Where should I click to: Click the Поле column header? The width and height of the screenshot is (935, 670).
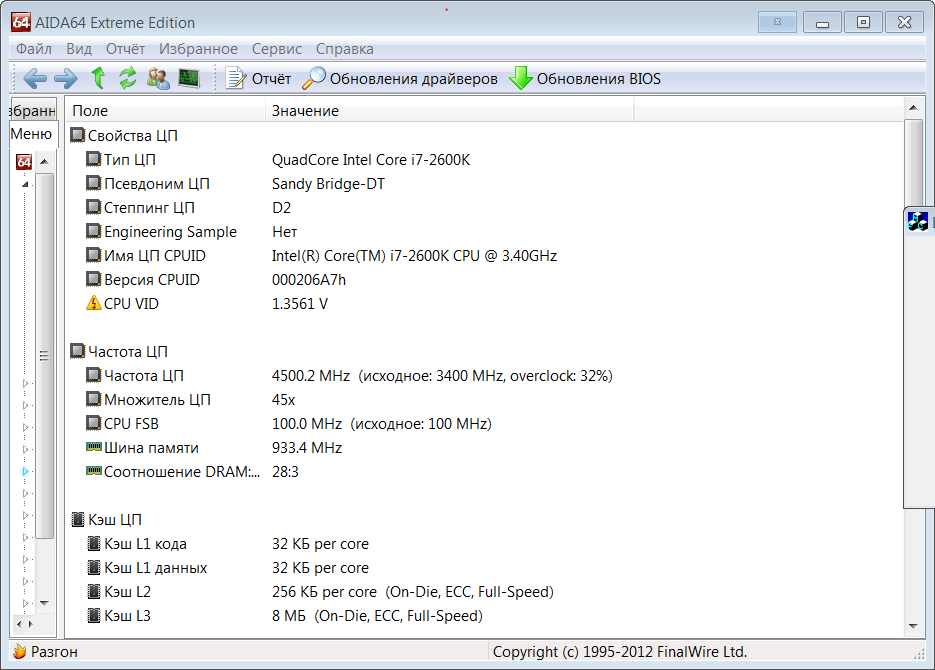165,111
